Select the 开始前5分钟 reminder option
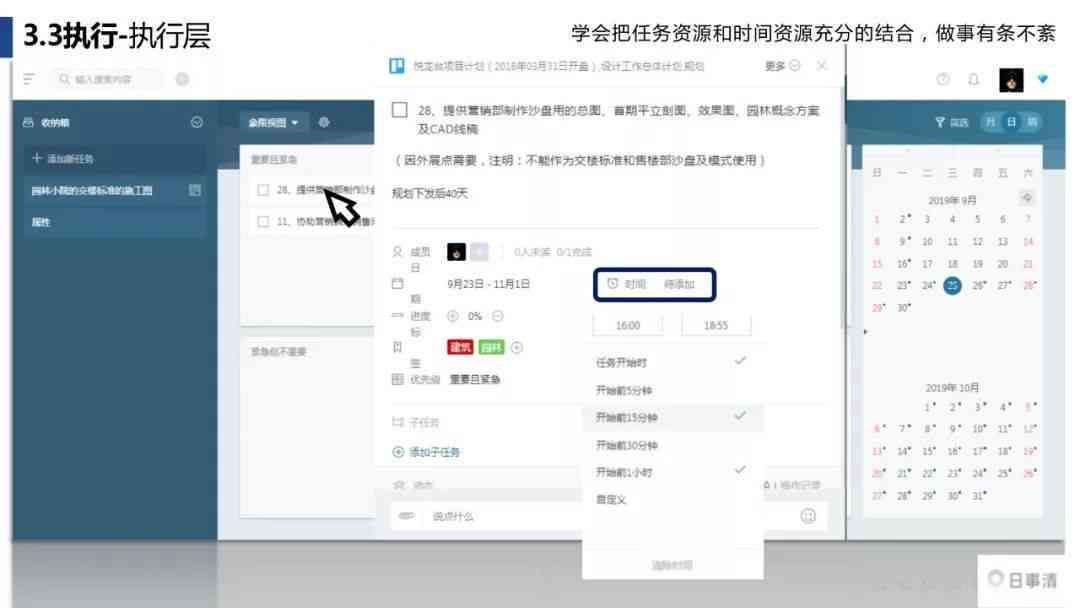The image size is (1080, 608). [672, 390]
